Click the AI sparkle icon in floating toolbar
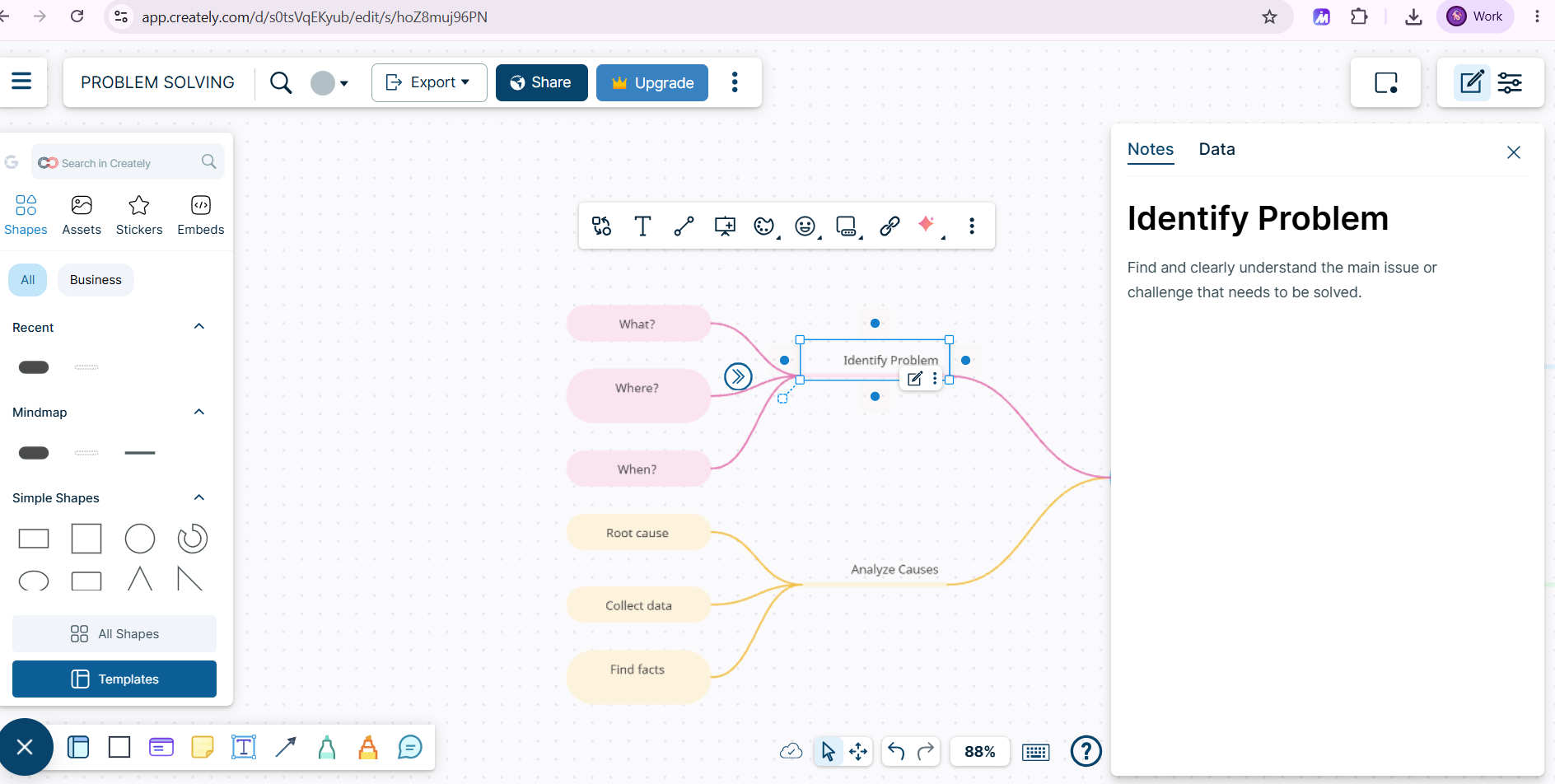This screenshot has width=1555, height=784. click(928, 225)
